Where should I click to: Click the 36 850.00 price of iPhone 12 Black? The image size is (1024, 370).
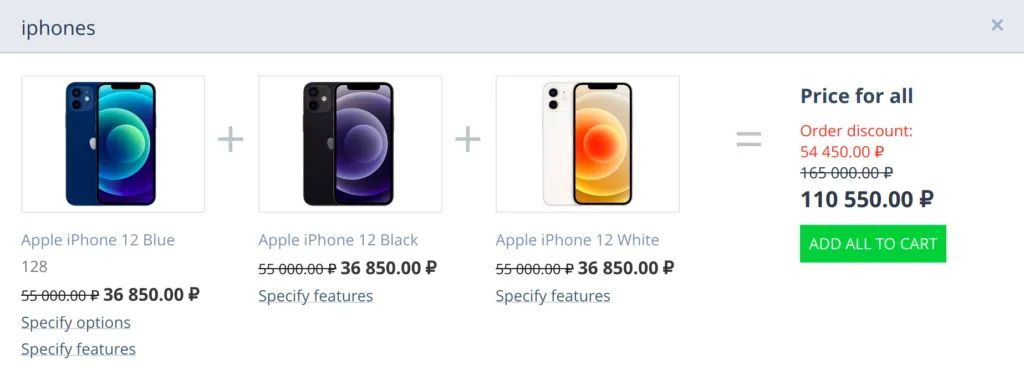pyautogui.click(x=389, y=268)
